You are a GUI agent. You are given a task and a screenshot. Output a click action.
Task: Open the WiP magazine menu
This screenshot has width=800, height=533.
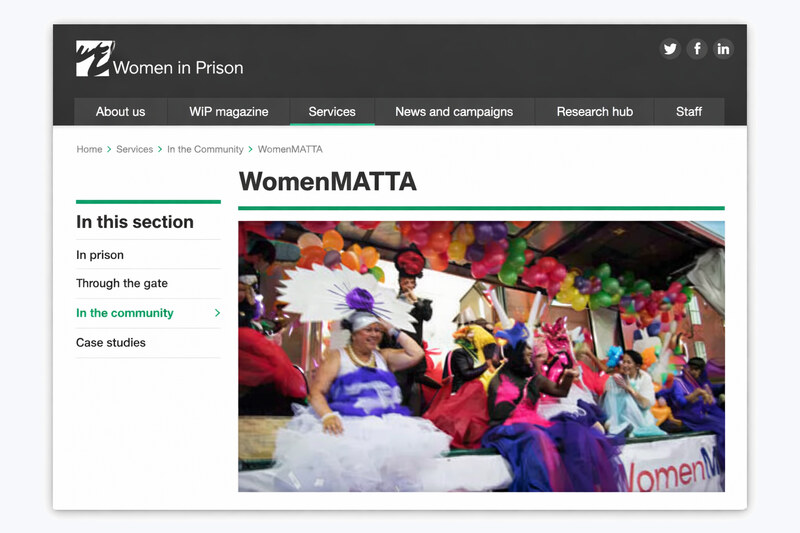click(229, 112)
